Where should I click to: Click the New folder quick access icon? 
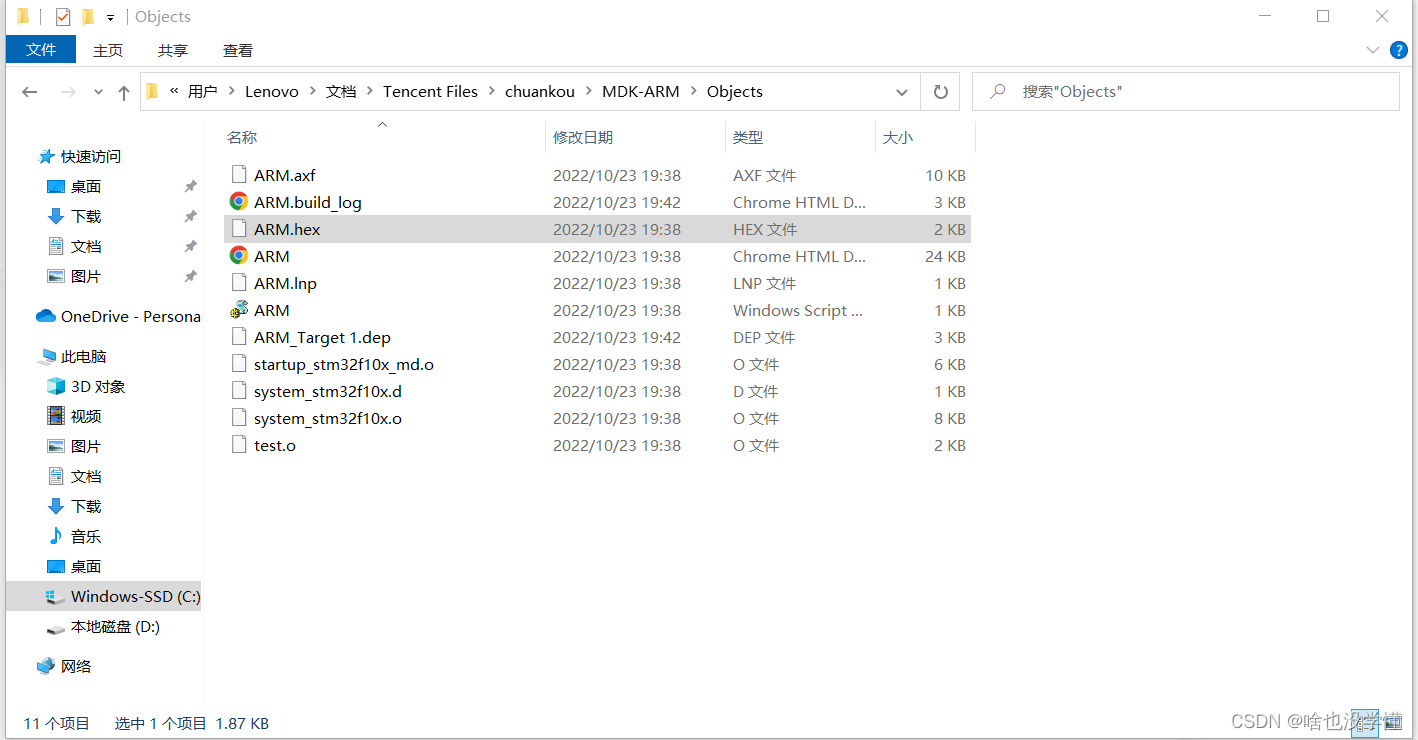(88, 17)
